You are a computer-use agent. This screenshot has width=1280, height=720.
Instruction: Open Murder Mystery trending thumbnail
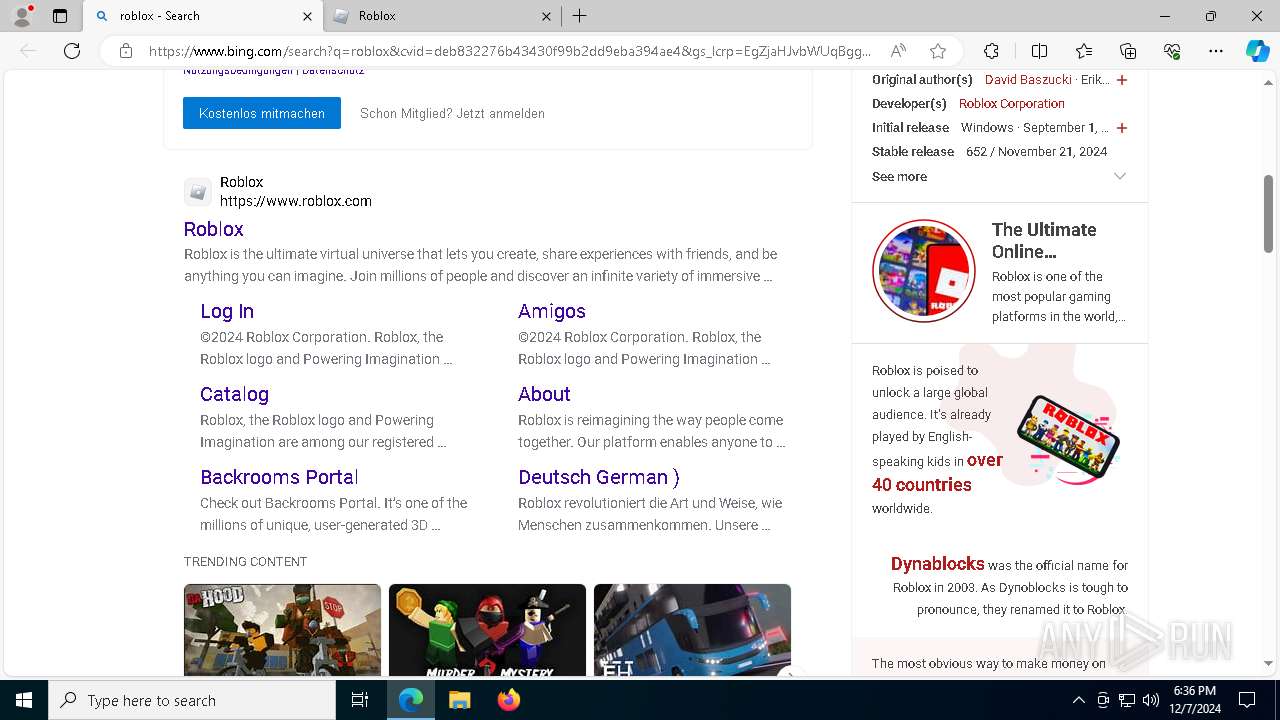pos(487,630)
